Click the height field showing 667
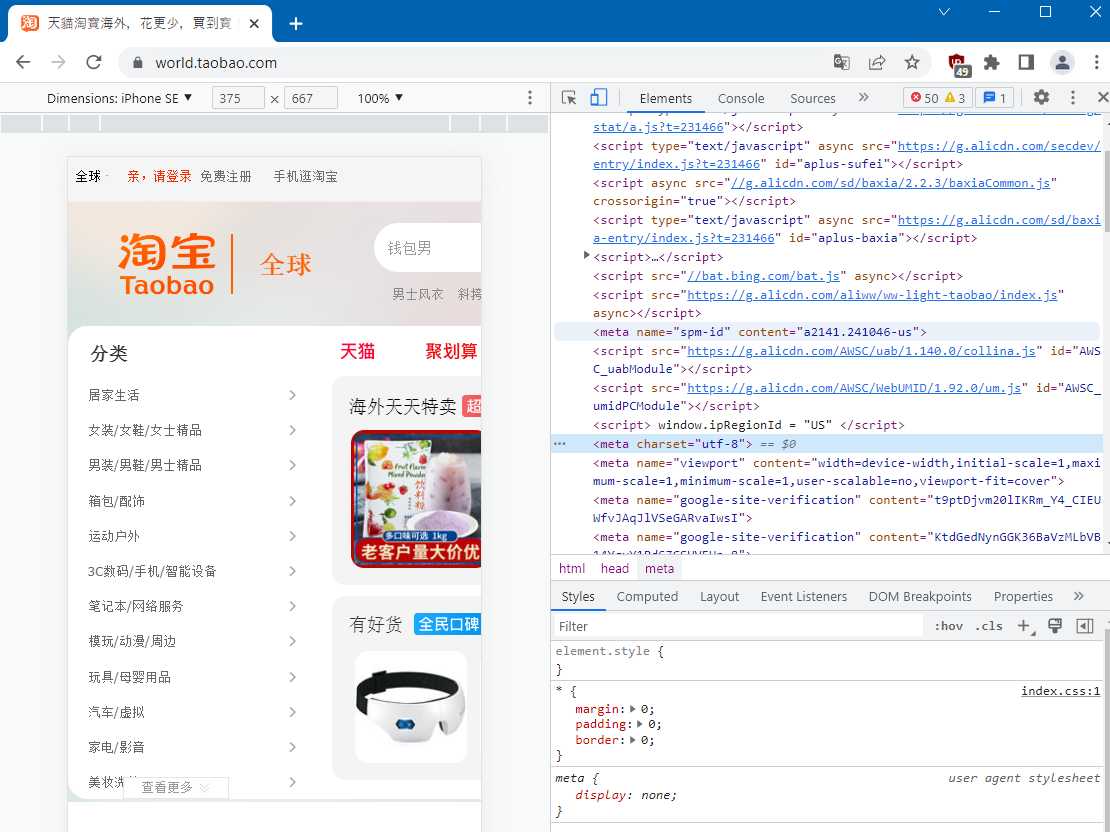1110x832 pixels. coord(310,98)
